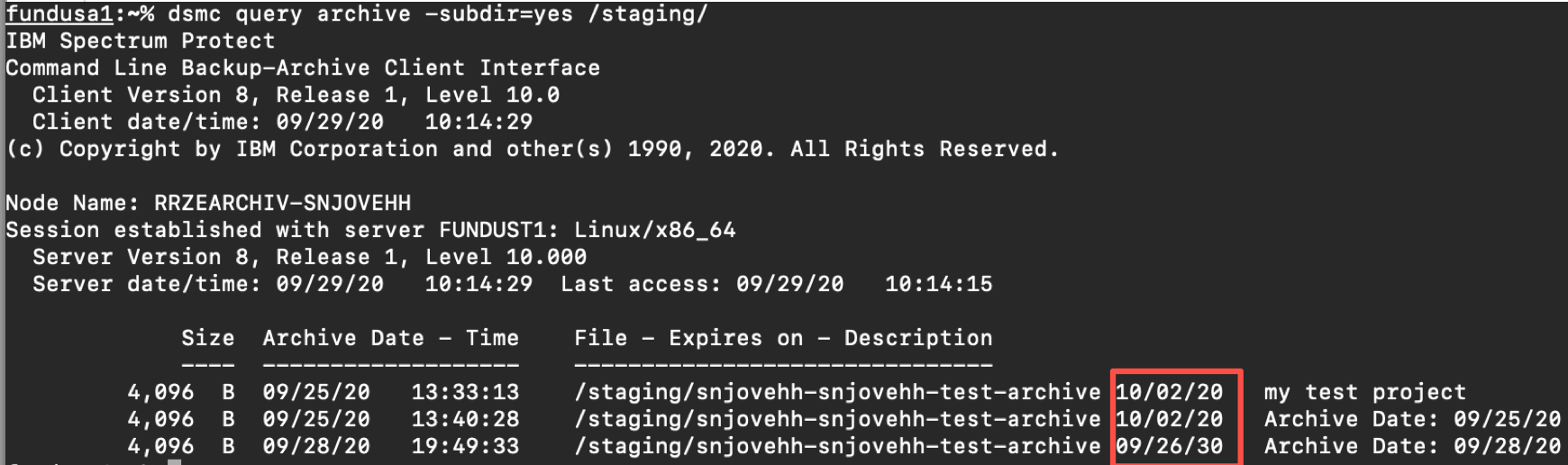Click the 09/26/30 expiry date
The image size is (1568, 465).
[1169, 446]
